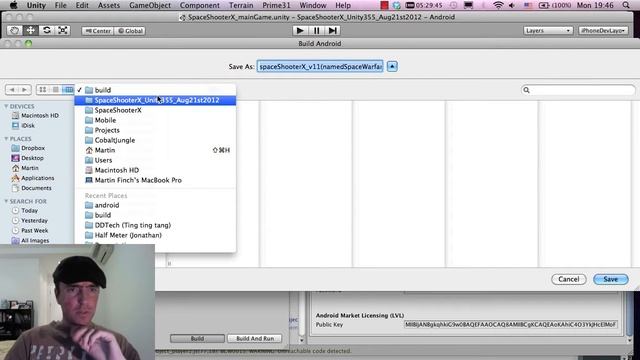Open the Layers dropdown

pos(548,31)
